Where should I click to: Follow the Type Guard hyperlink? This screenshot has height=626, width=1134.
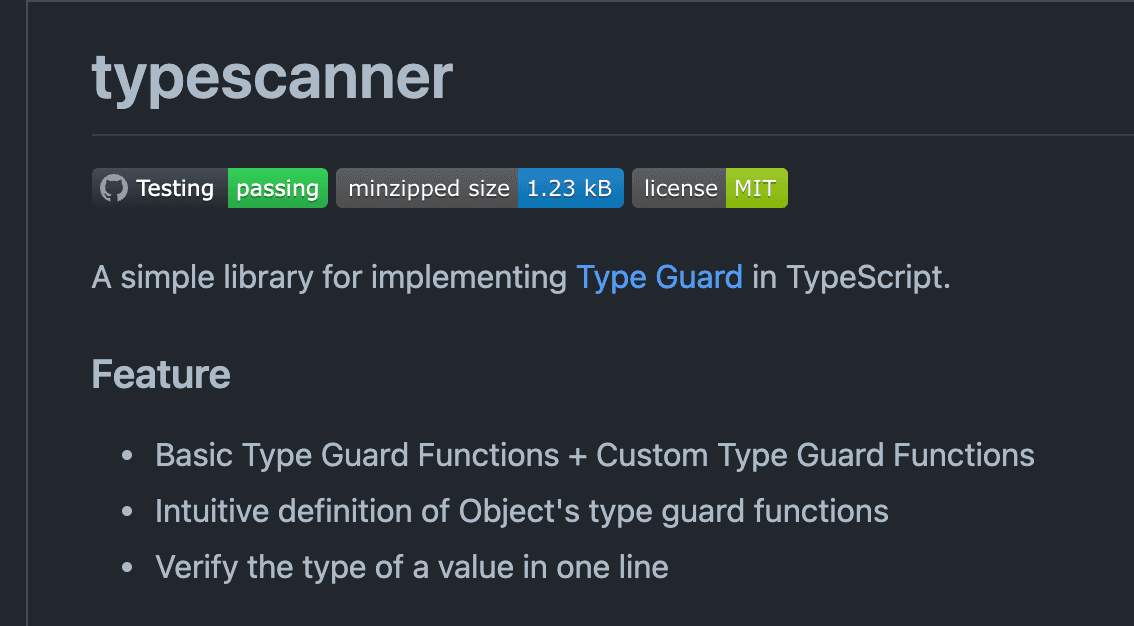pos(659,278)
